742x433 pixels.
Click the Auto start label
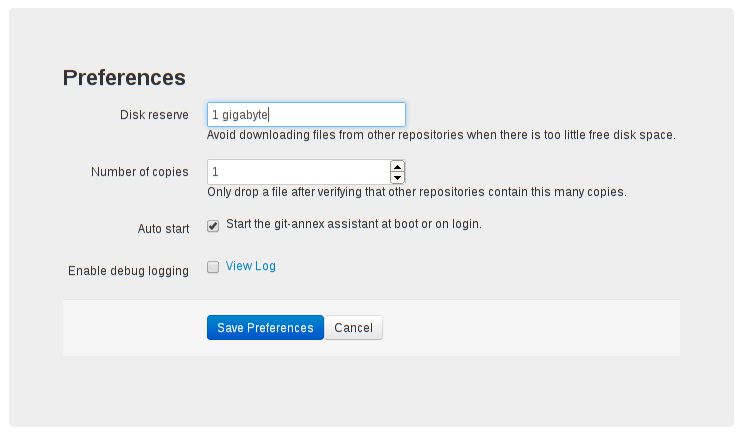point(163,229)
